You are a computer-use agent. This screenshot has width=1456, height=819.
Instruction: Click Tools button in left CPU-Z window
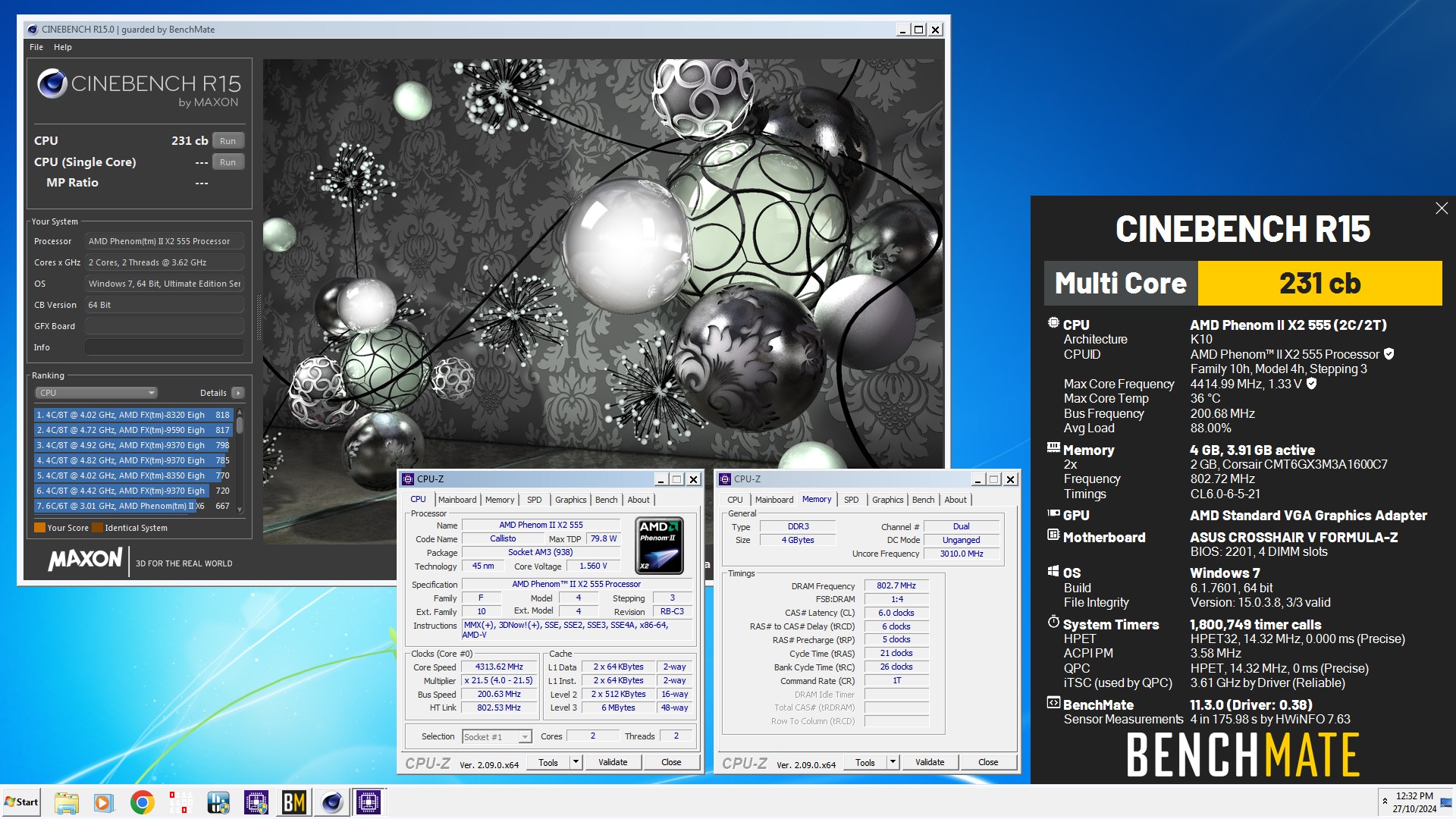coord(548,763)
